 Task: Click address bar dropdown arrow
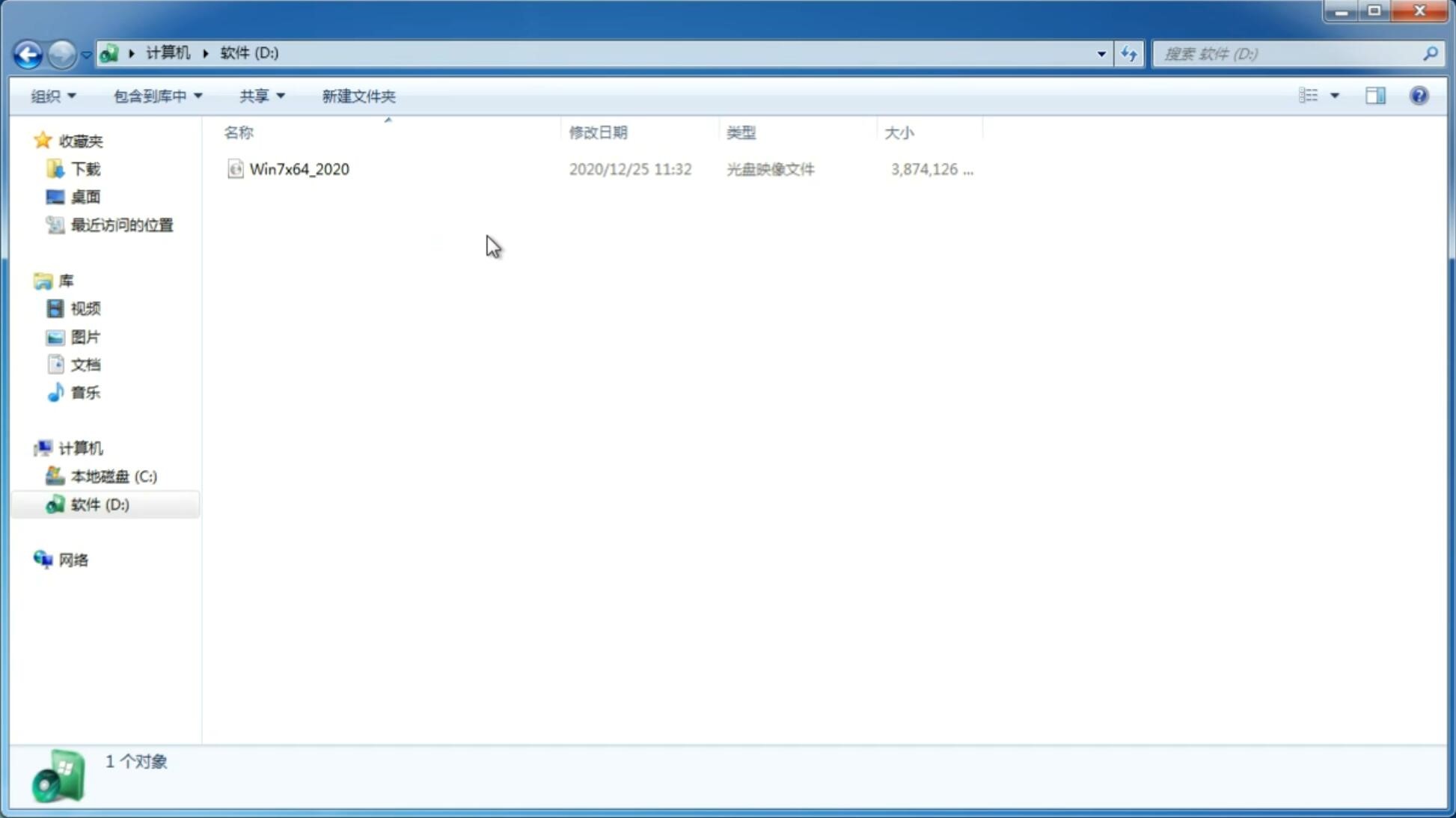(1101, 53)
